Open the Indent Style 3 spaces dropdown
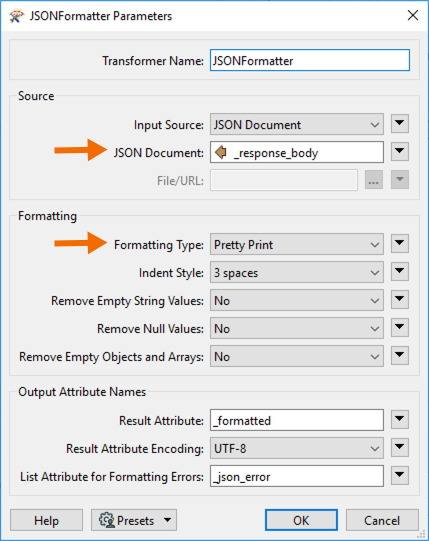 pos(297,272)
